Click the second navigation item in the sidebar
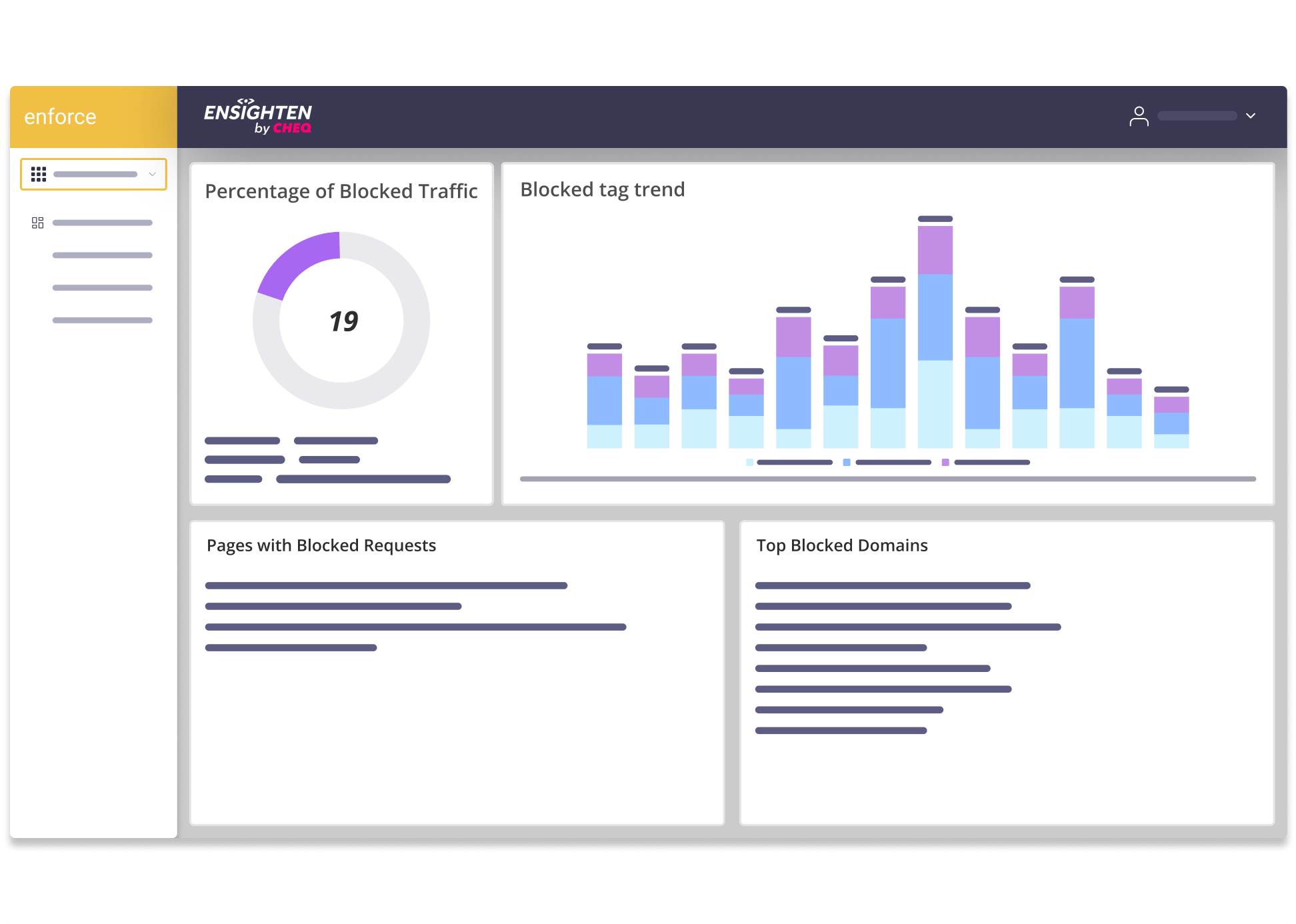This screenshot has width=1296, height=924. pyautogui.click(x=102, y=255)
